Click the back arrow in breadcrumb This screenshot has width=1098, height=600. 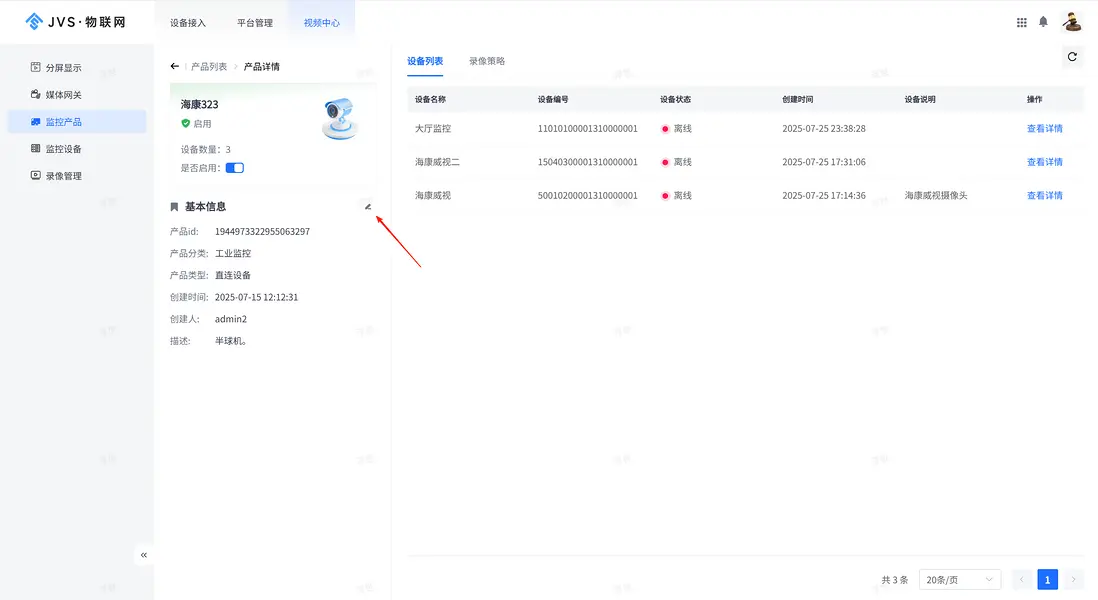[174, 67]
